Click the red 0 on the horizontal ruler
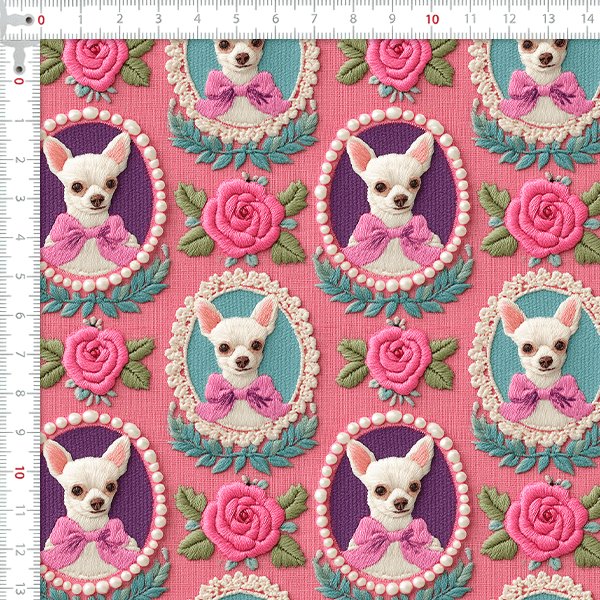This screenshot has height=600, width=600. click(x=41, y=20)
